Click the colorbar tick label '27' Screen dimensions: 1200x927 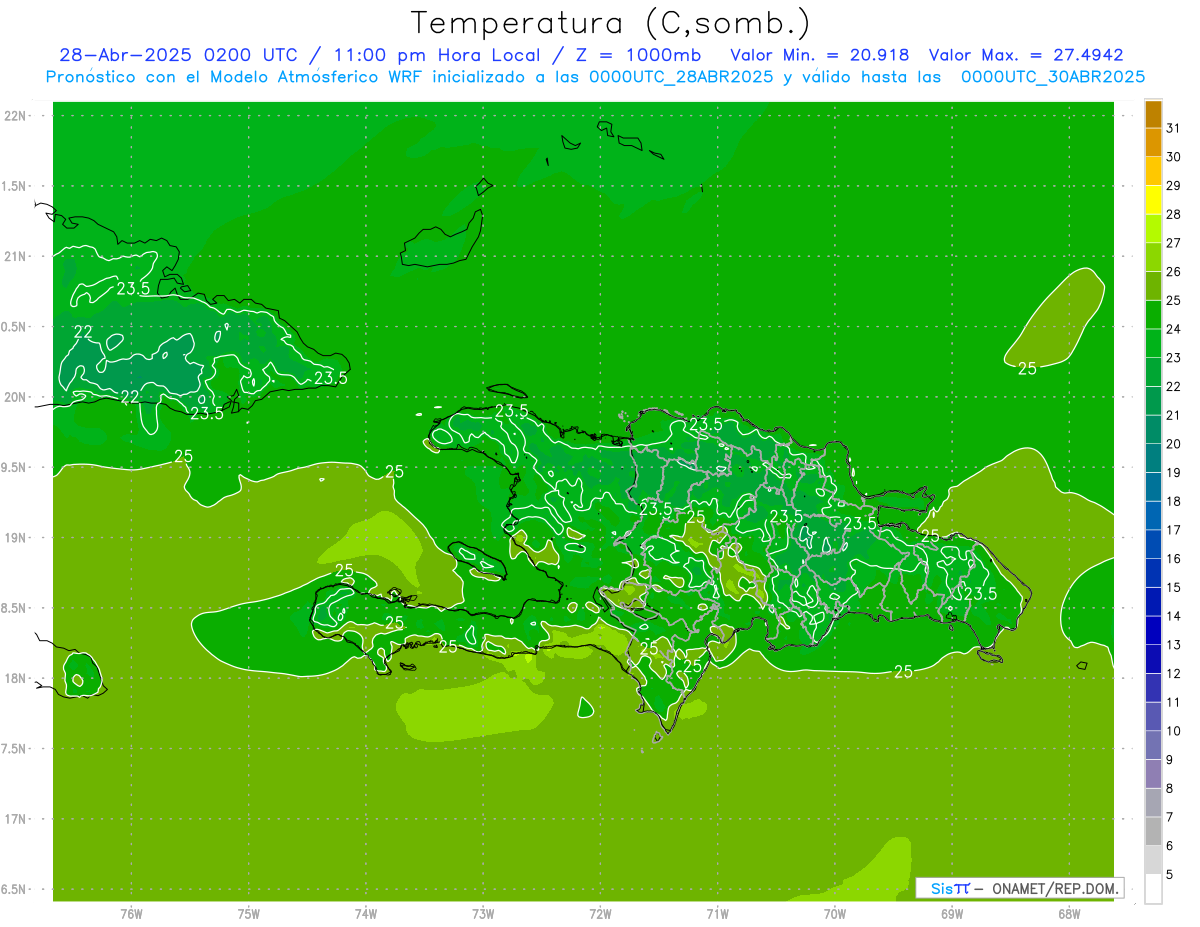click(x=1173, y=243)
